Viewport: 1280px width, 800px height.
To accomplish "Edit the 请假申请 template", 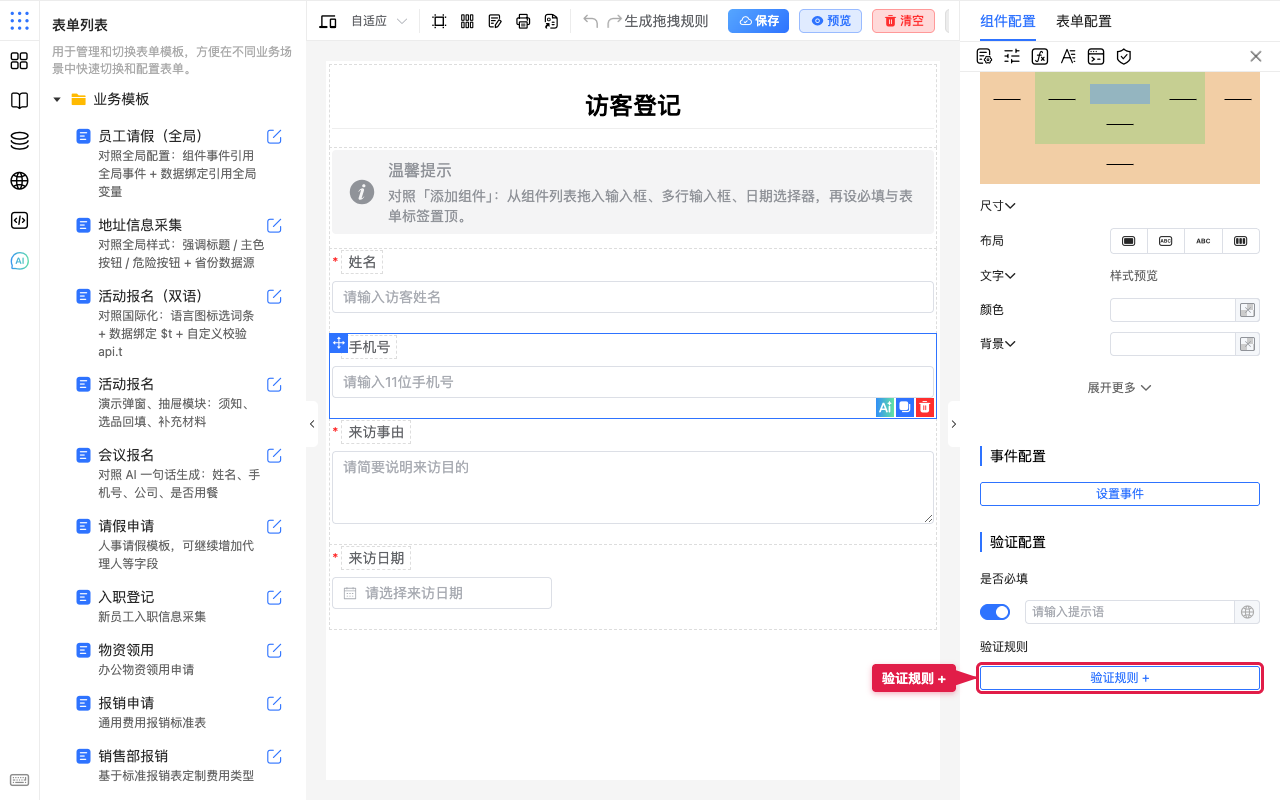I will 274,526.
